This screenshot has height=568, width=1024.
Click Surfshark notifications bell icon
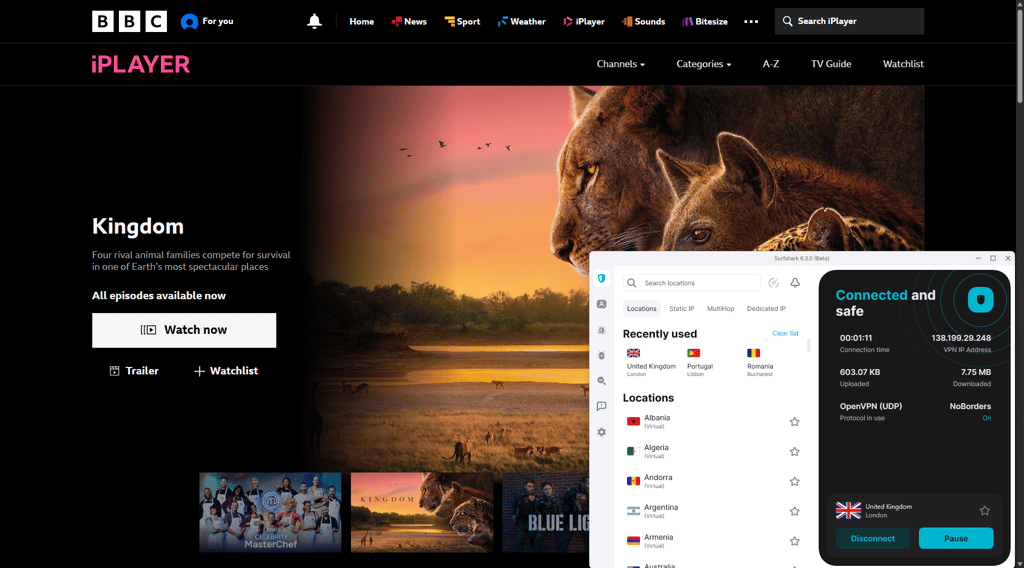[x=795, y=283]
